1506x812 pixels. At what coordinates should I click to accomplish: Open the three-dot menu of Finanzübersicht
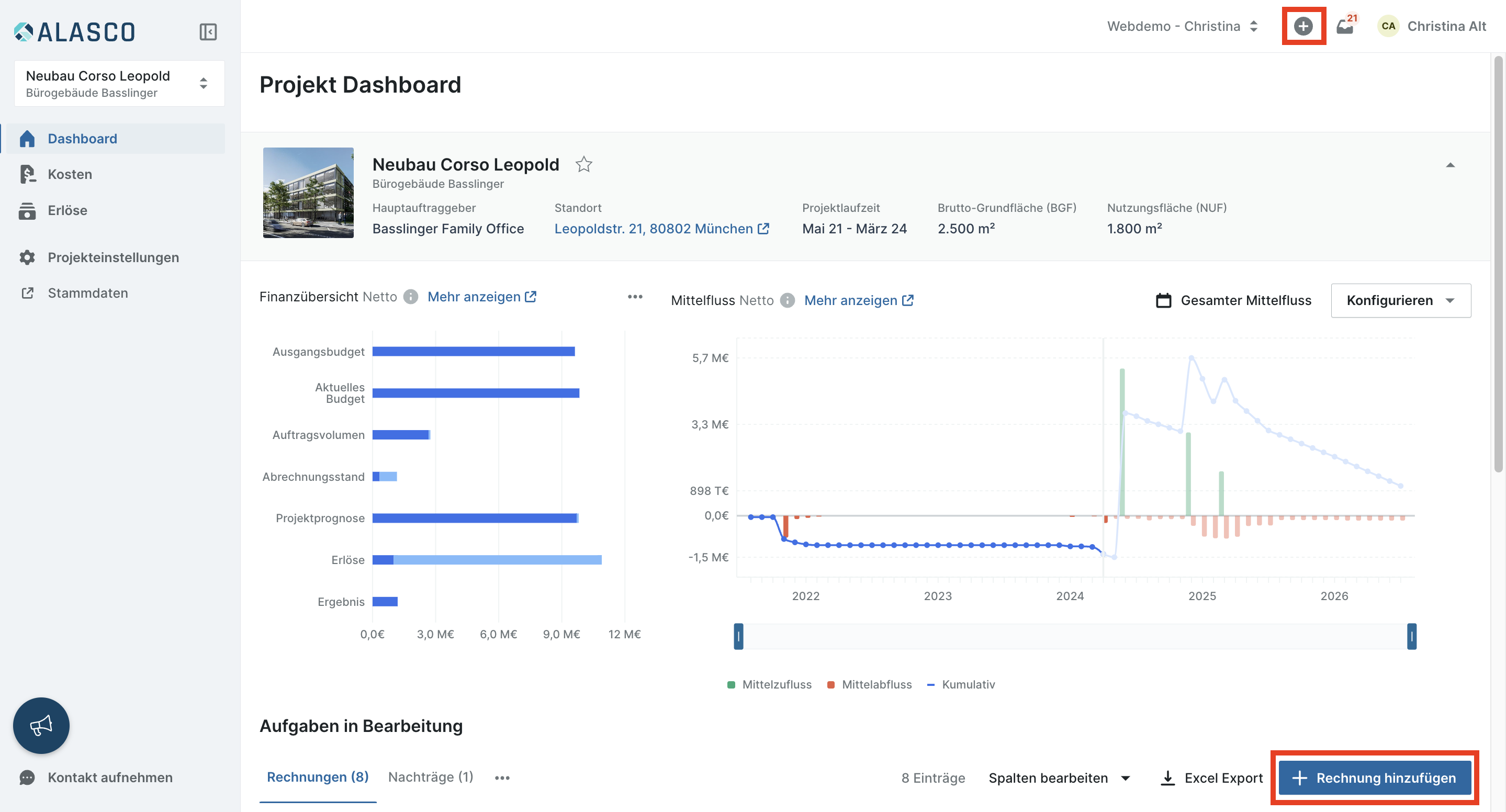pos(635,297)
